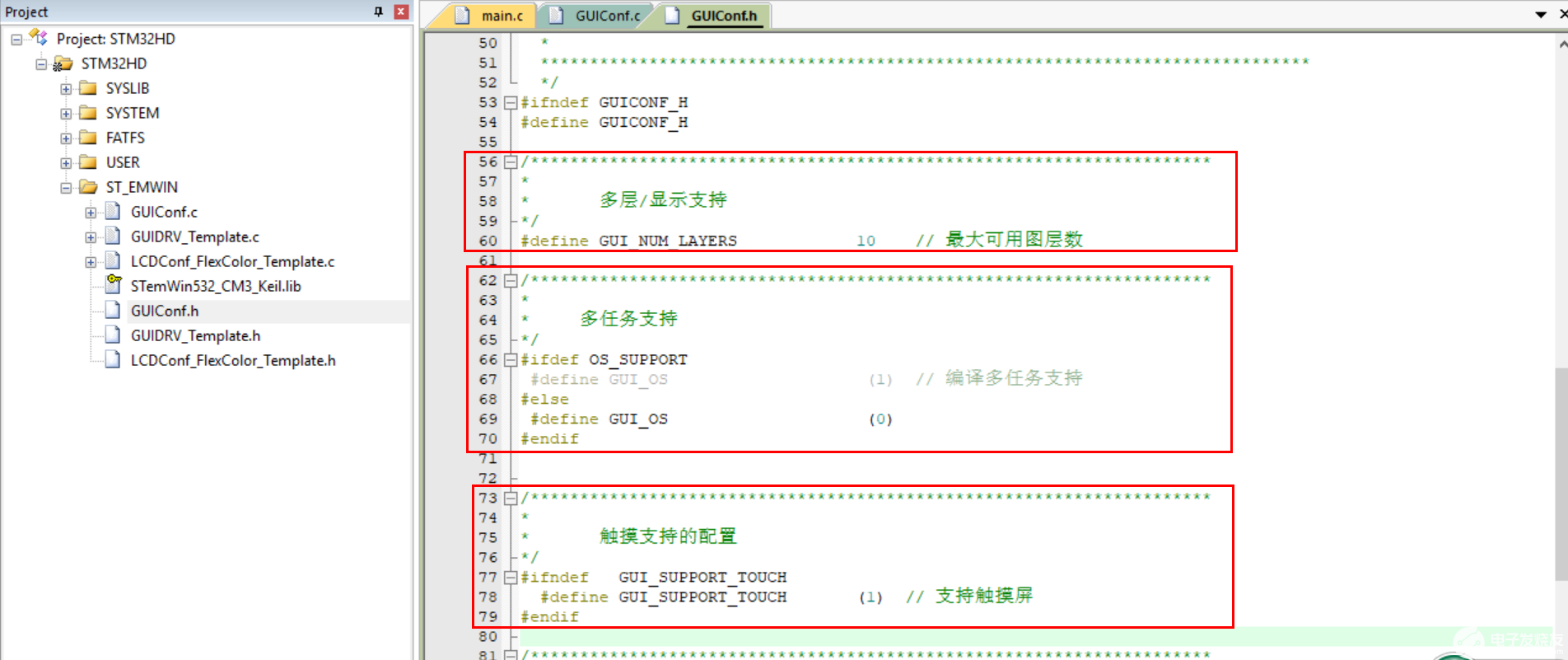Click the LCDConf_FlexColor_Template.c file icon
The height and width of the screenshot is (660, 1568).
pos(113,261)
